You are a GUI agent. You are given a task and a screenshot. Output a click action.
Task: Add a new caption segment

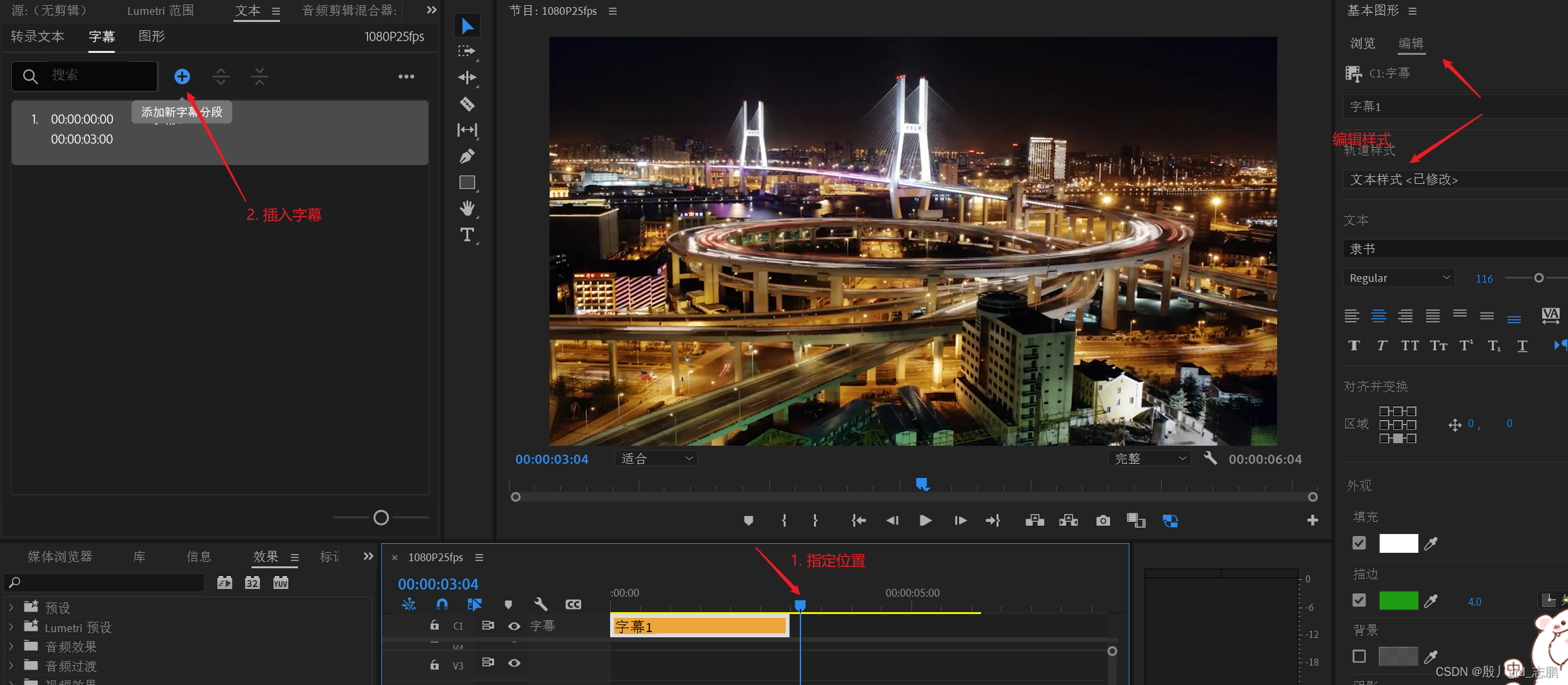click(183, 77)
